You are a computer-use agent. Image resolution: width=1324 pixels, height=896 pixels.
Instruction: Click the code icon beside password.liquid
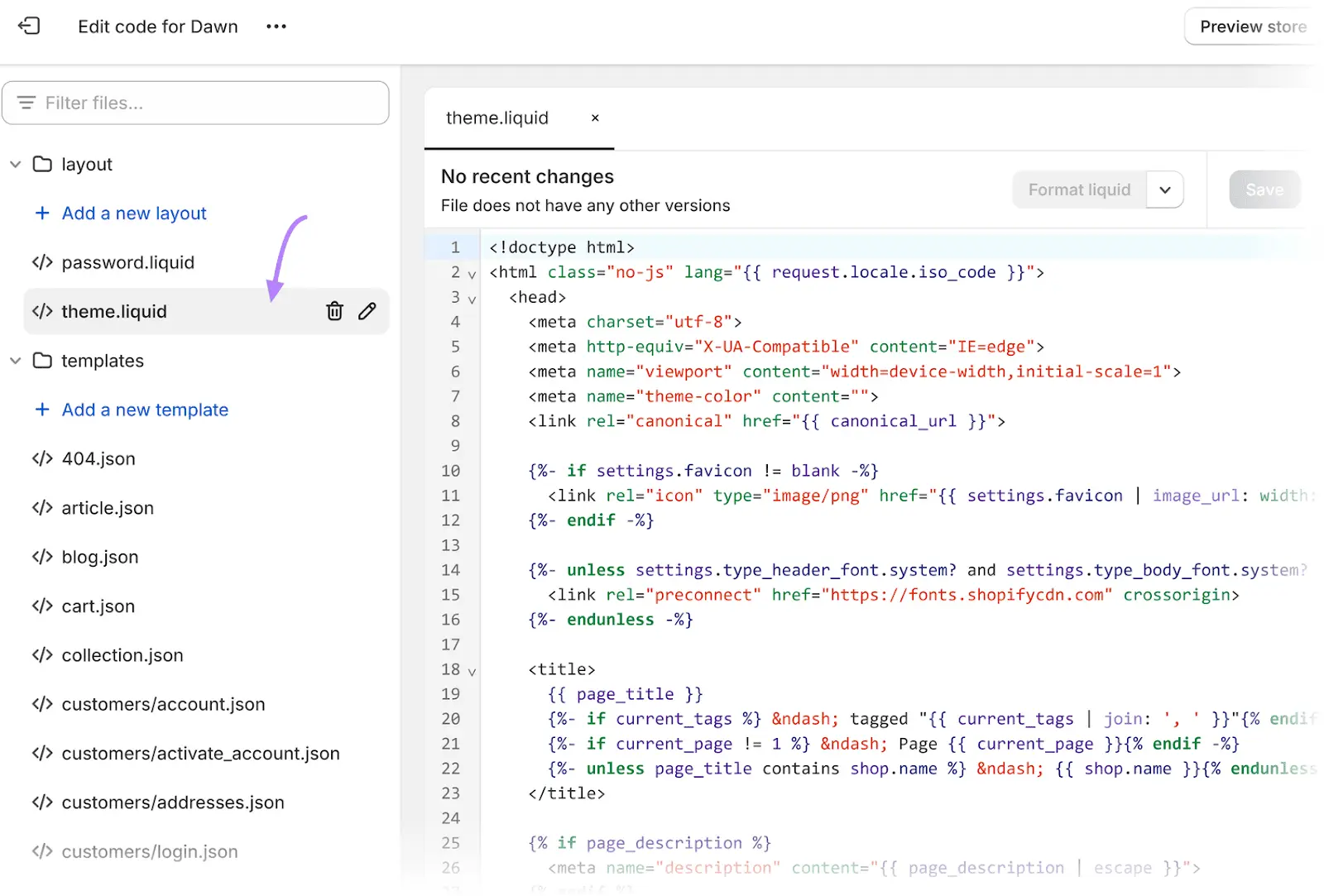41,262
